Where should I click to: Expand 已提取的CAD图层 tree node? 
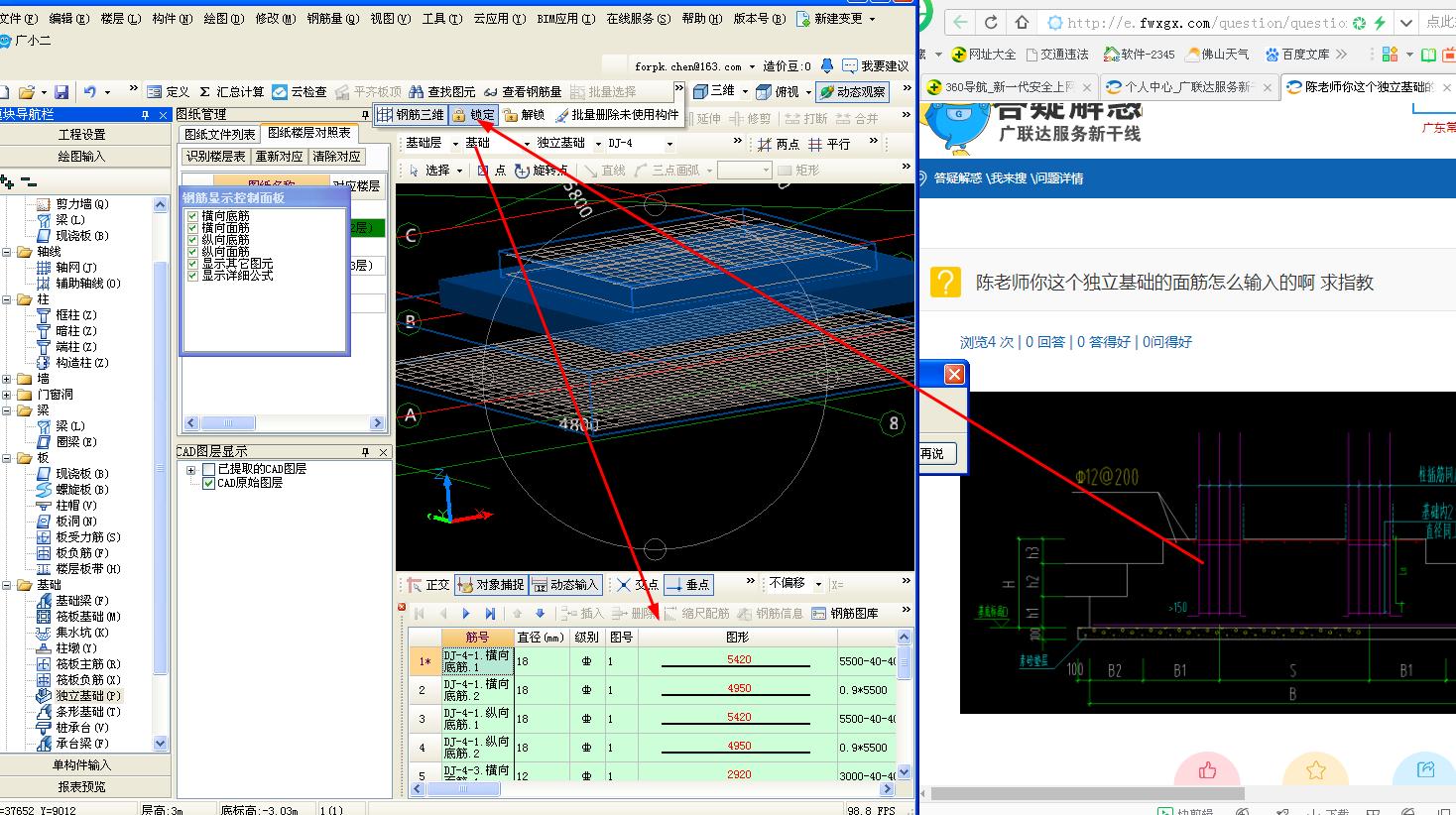coord(191,469)
